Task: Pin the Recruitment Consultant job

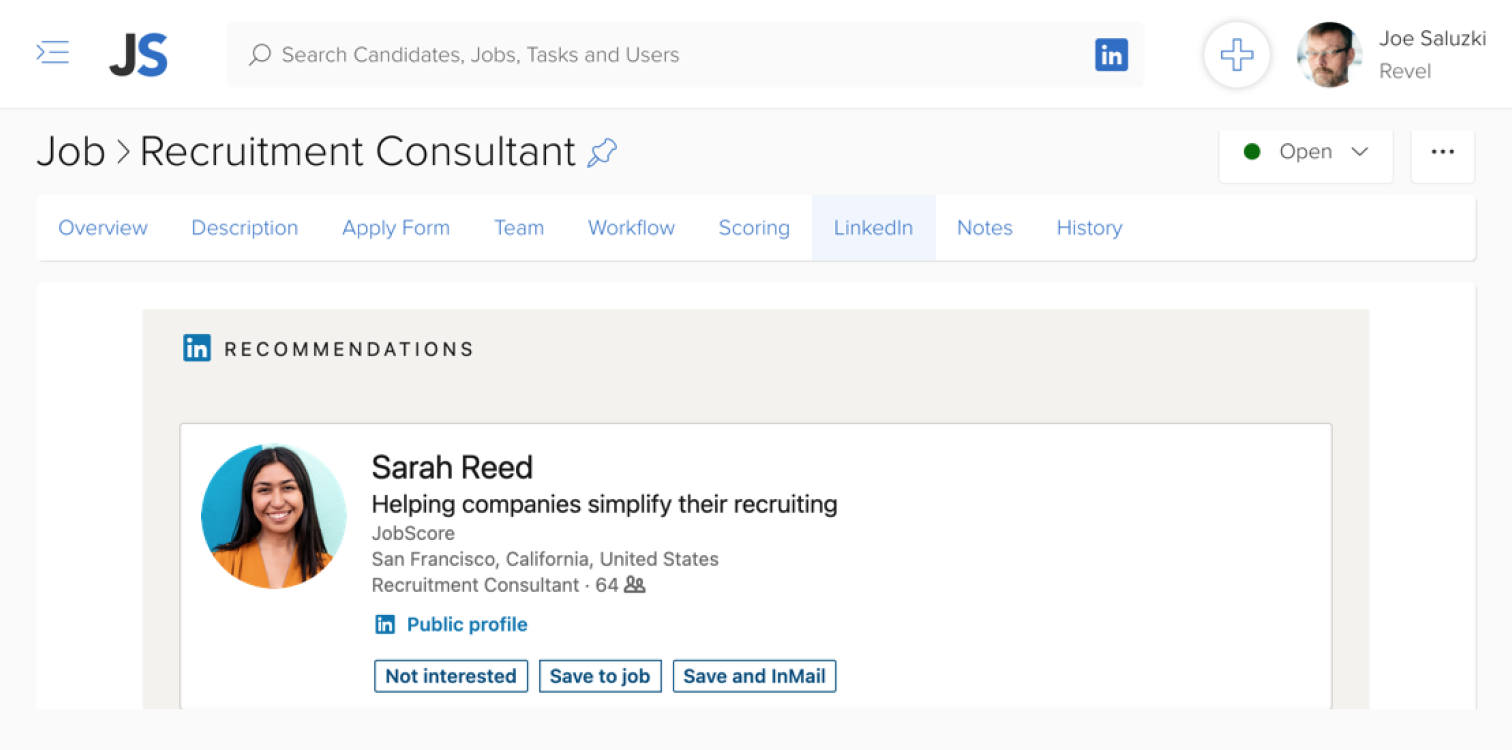Action: 602,152
